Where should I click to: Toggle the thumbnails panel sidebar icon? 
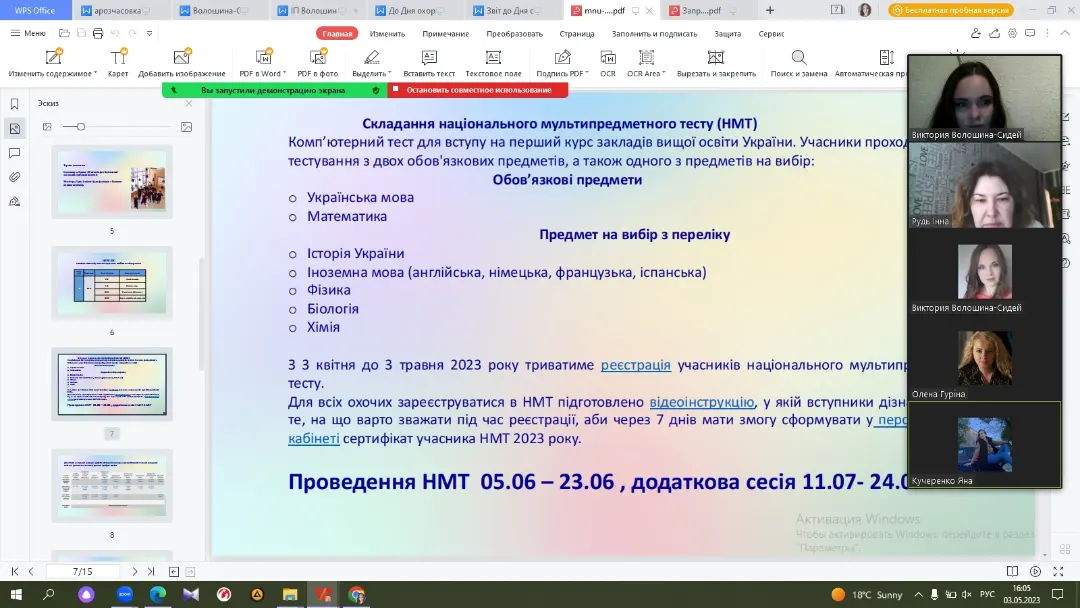14,128
